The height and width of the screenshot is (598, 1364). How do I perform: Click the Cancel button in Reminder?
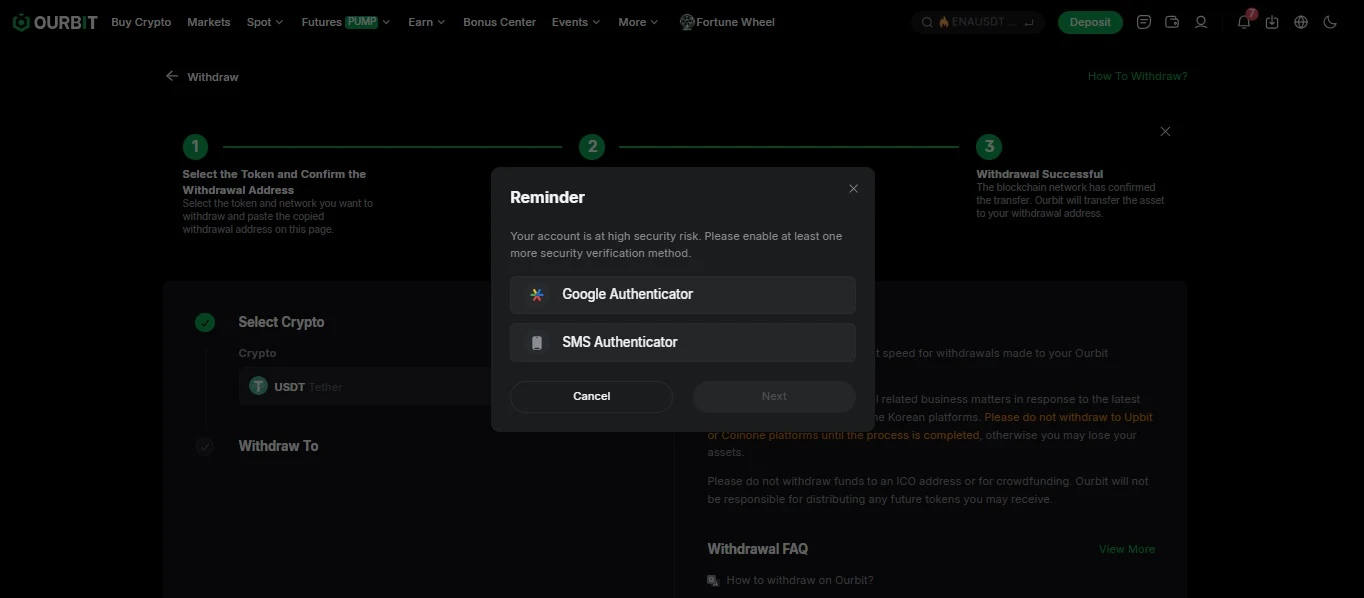click(591, 396)
